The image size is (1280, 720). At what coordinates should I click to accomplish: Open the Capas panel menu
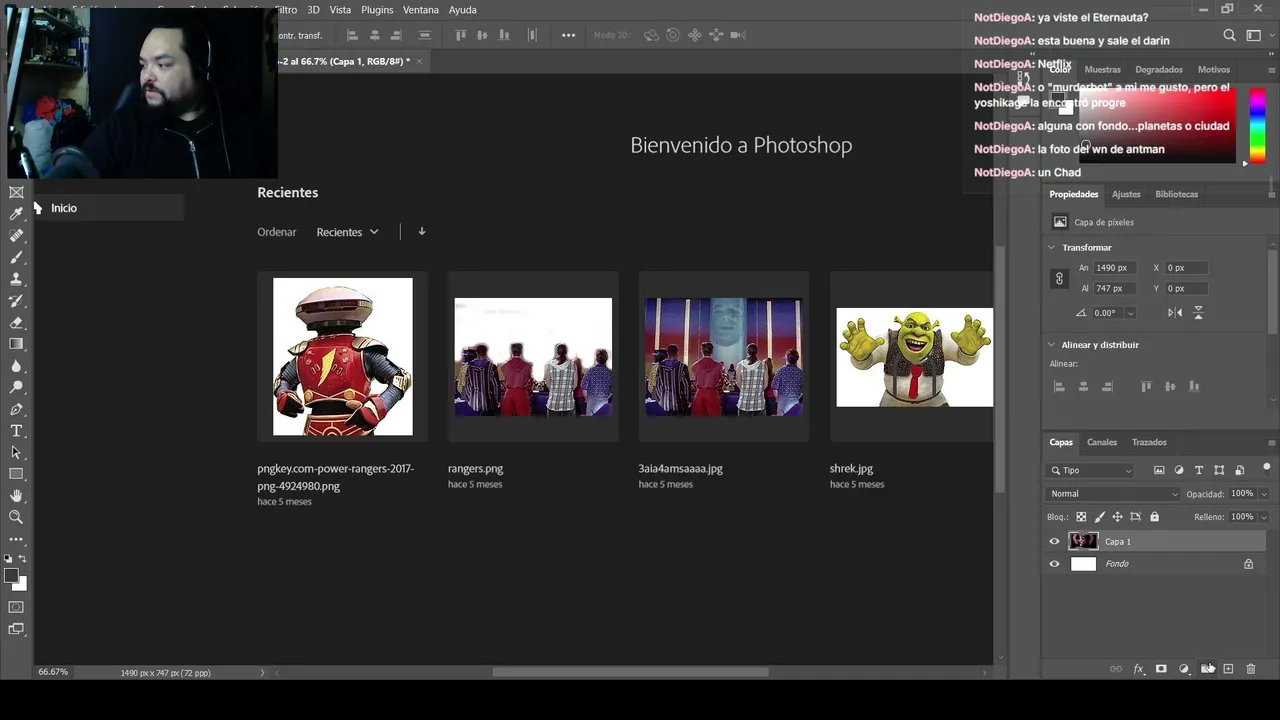click(1271, 442)
